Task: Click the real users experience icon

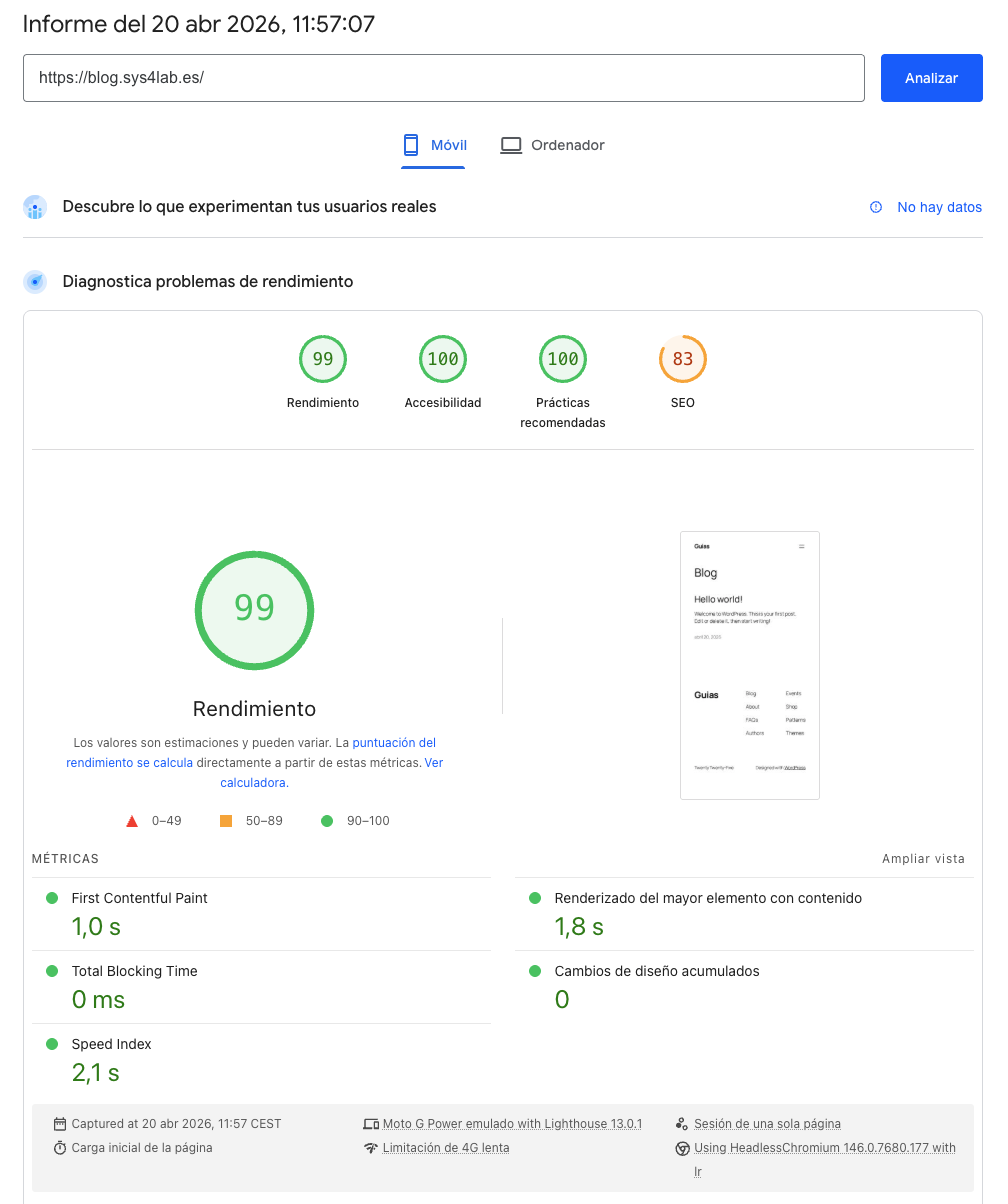Action: point(35,207)
